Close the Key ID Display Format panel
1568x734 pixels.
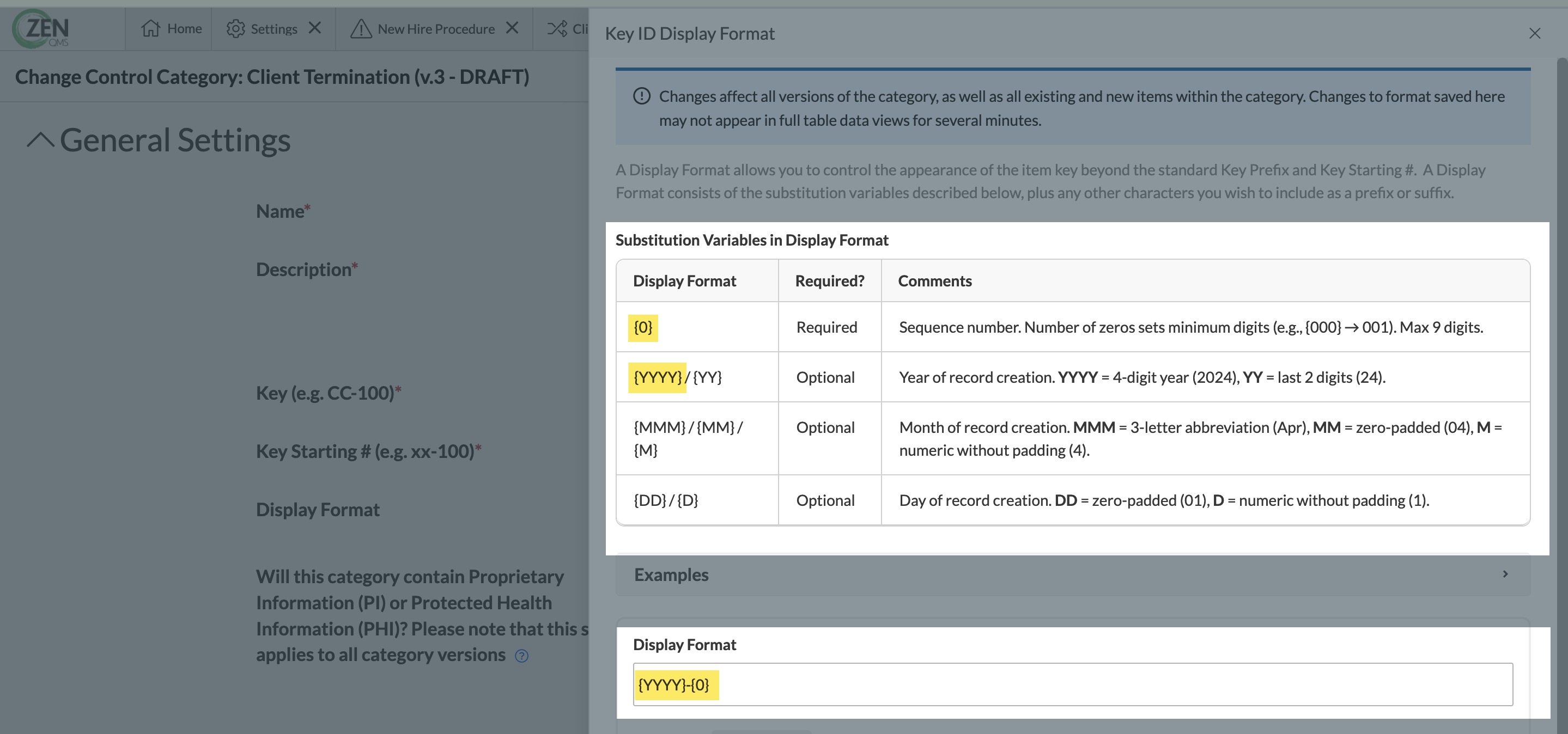pyautogui.click(x=1535, y=33)
